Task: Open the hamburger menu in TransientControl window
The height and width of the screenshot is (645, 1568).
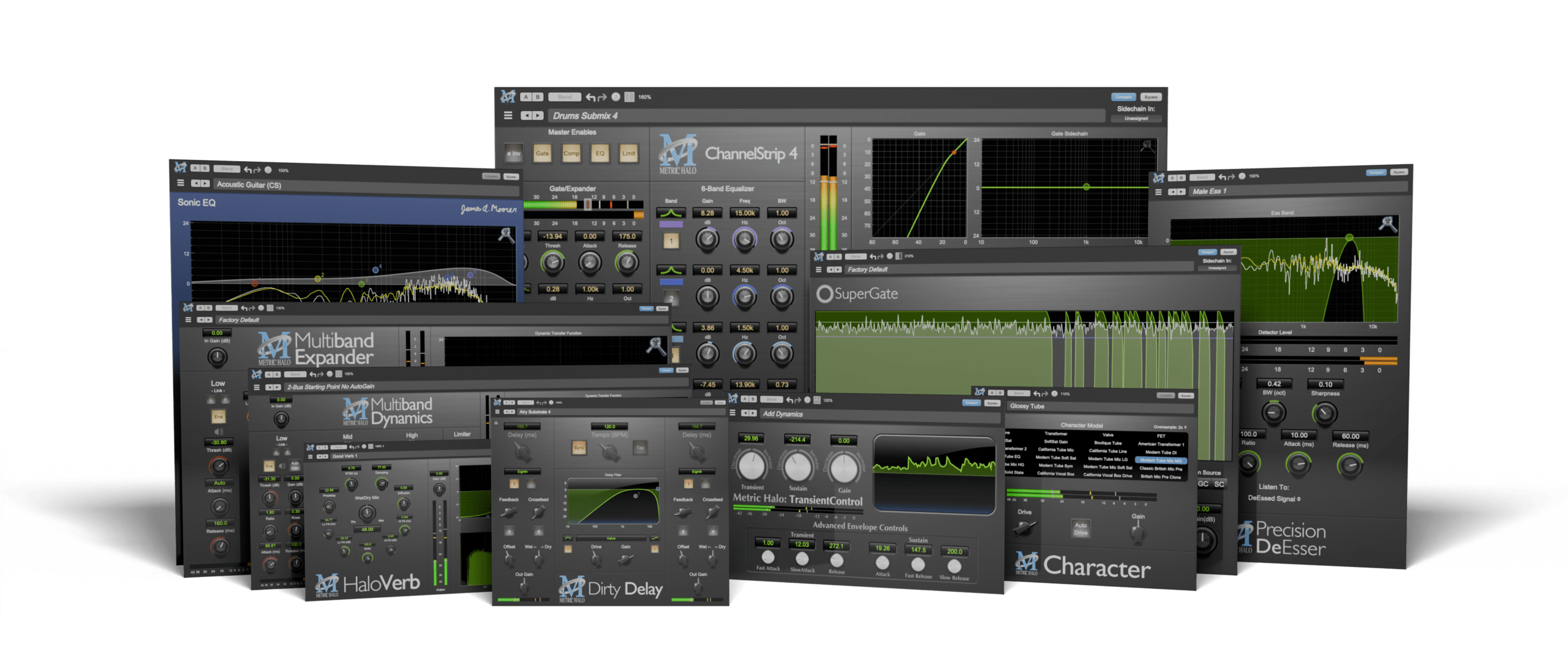Action: tap(733, 413)
